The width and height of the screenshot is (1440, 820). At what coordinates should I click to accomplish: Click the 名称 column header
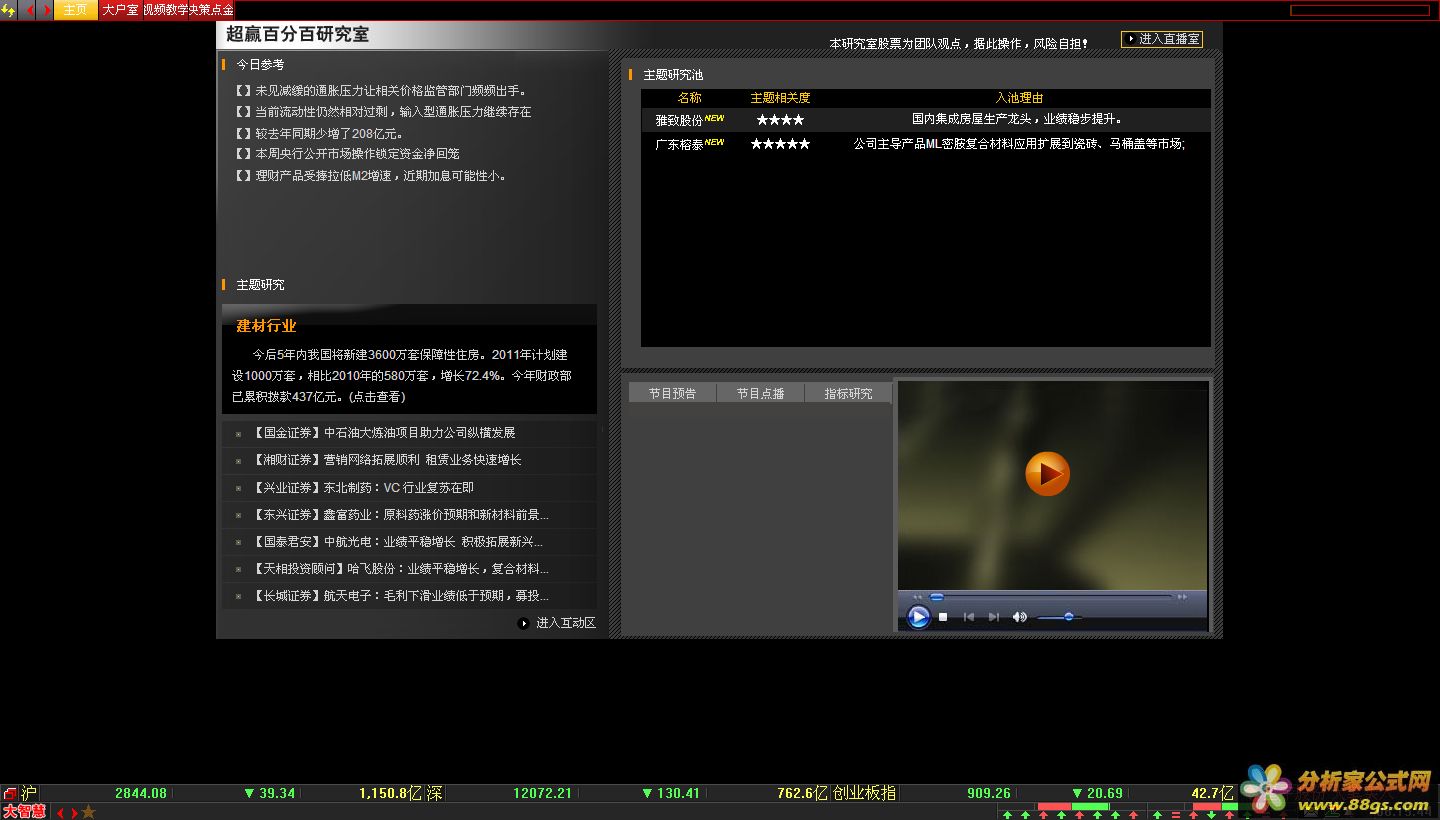pos(690,98)
